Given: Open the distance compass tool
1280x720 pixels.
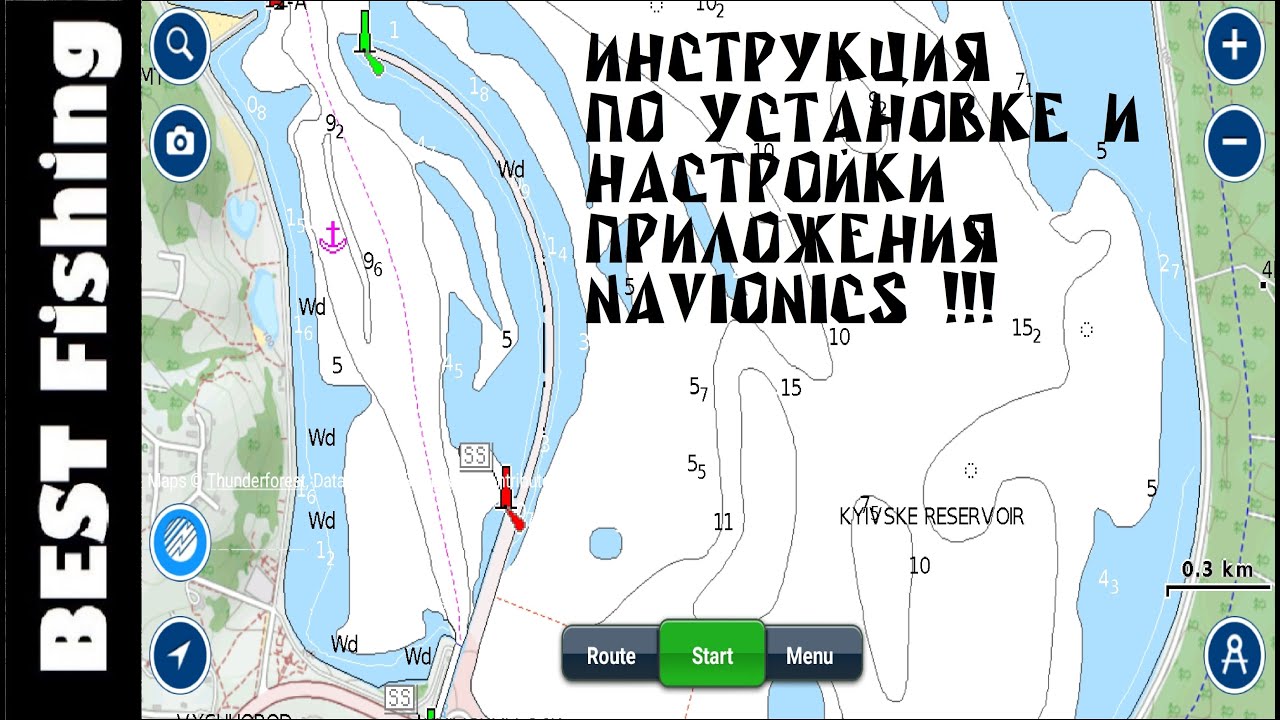Looking at the screenshot, I should (1236, 656).
